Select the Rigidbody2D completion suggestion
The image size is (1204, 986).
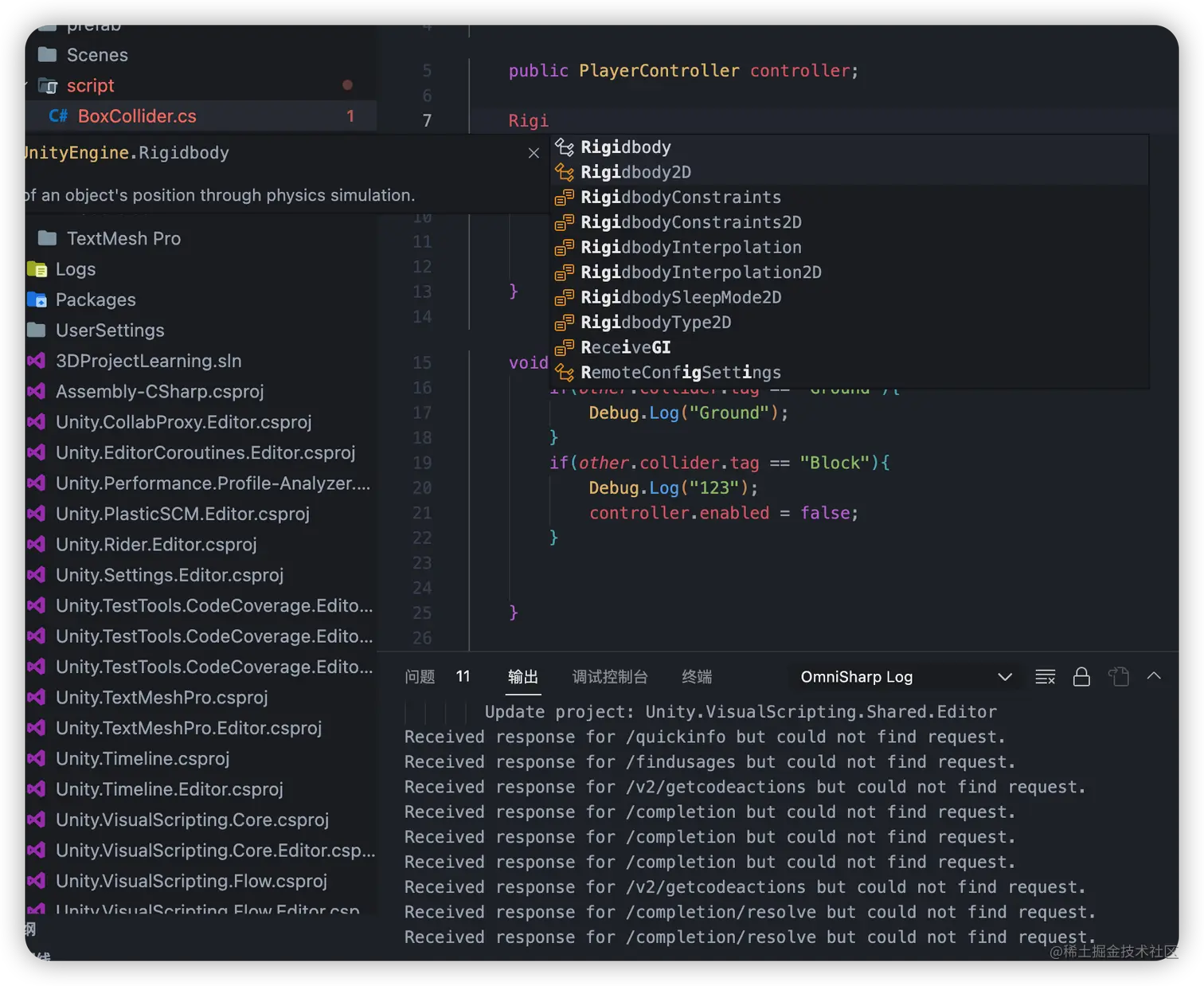(850, 172)
